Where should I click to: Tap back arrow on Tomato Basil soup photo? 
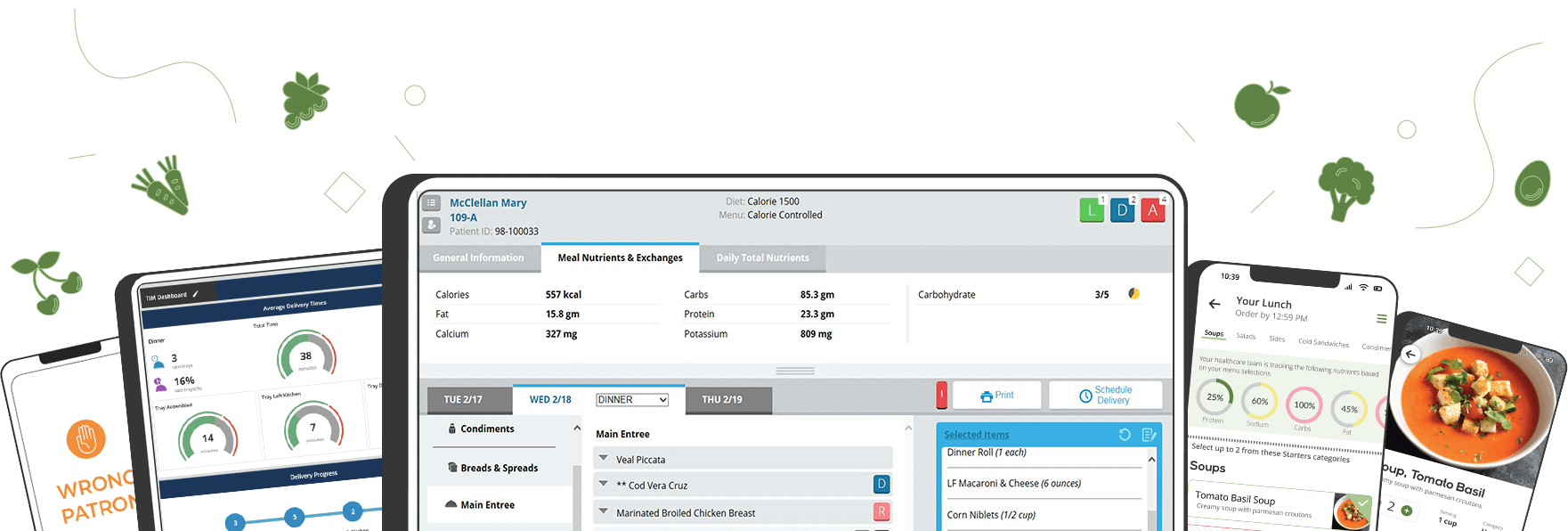click(x=1410, y=355)
